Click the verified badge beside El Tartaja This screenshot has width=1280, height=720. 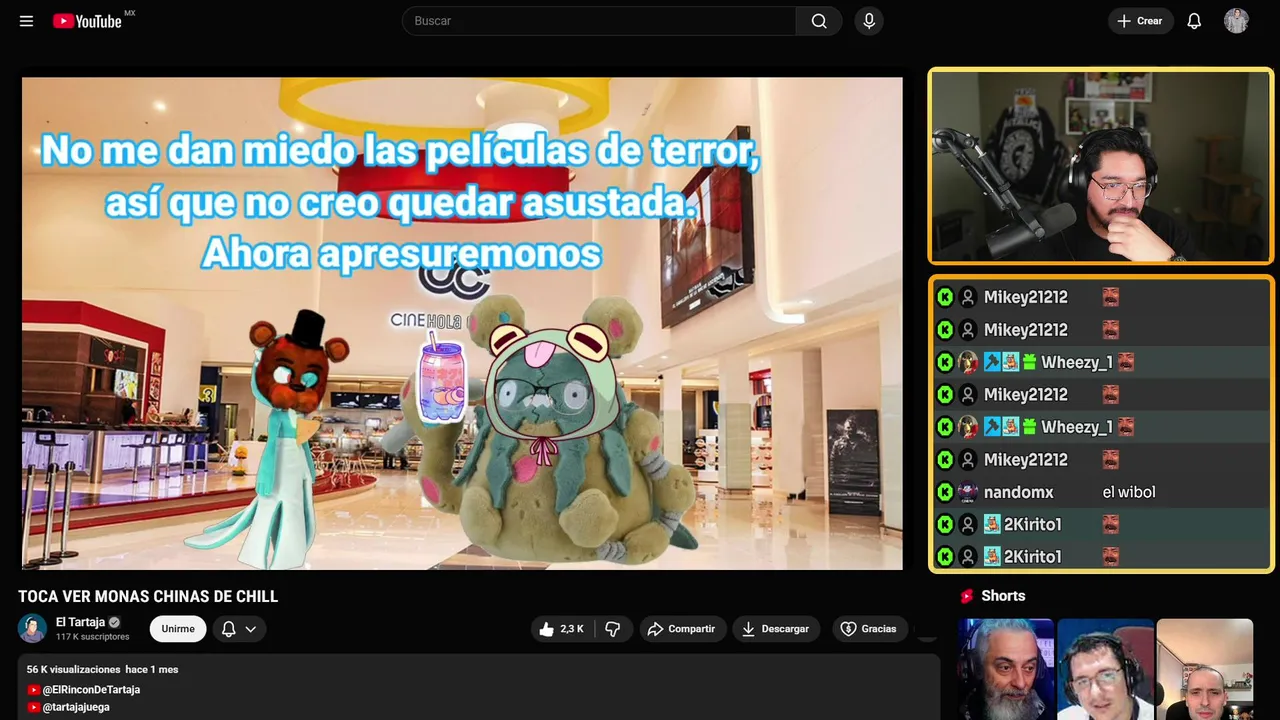114,622
